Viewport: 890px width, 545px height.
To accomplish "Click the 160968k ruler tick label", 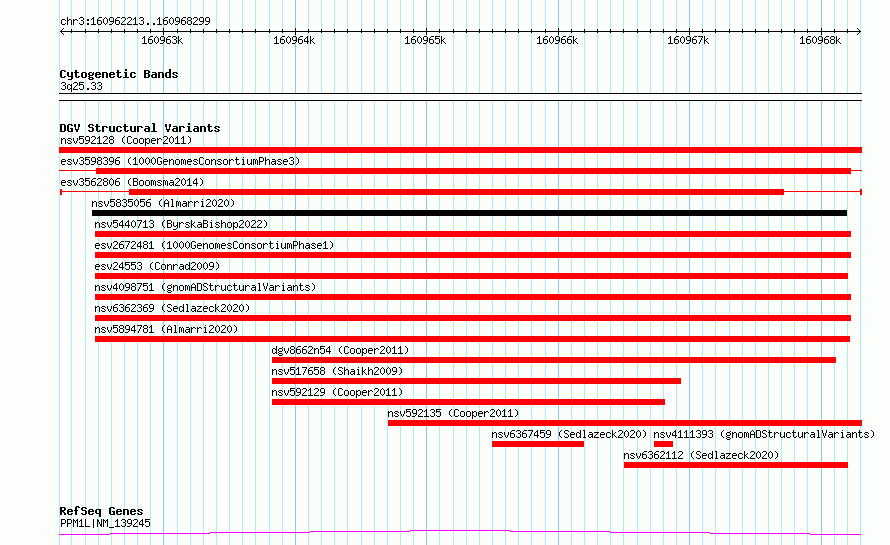I will [820, 40].
